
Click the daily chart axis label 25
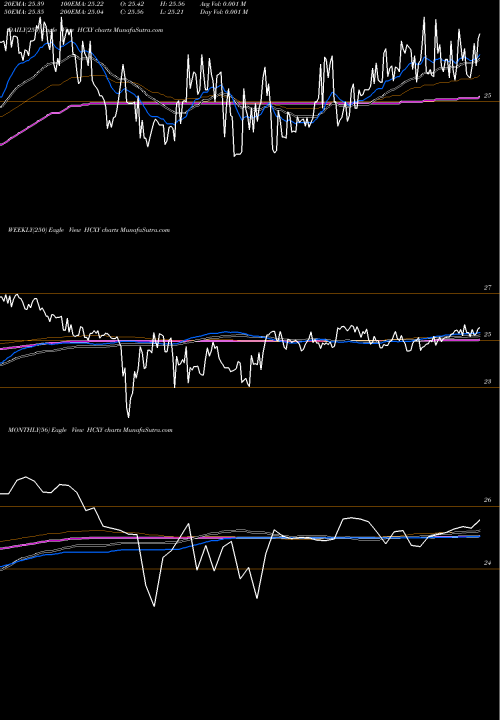[x=487, y=96]
